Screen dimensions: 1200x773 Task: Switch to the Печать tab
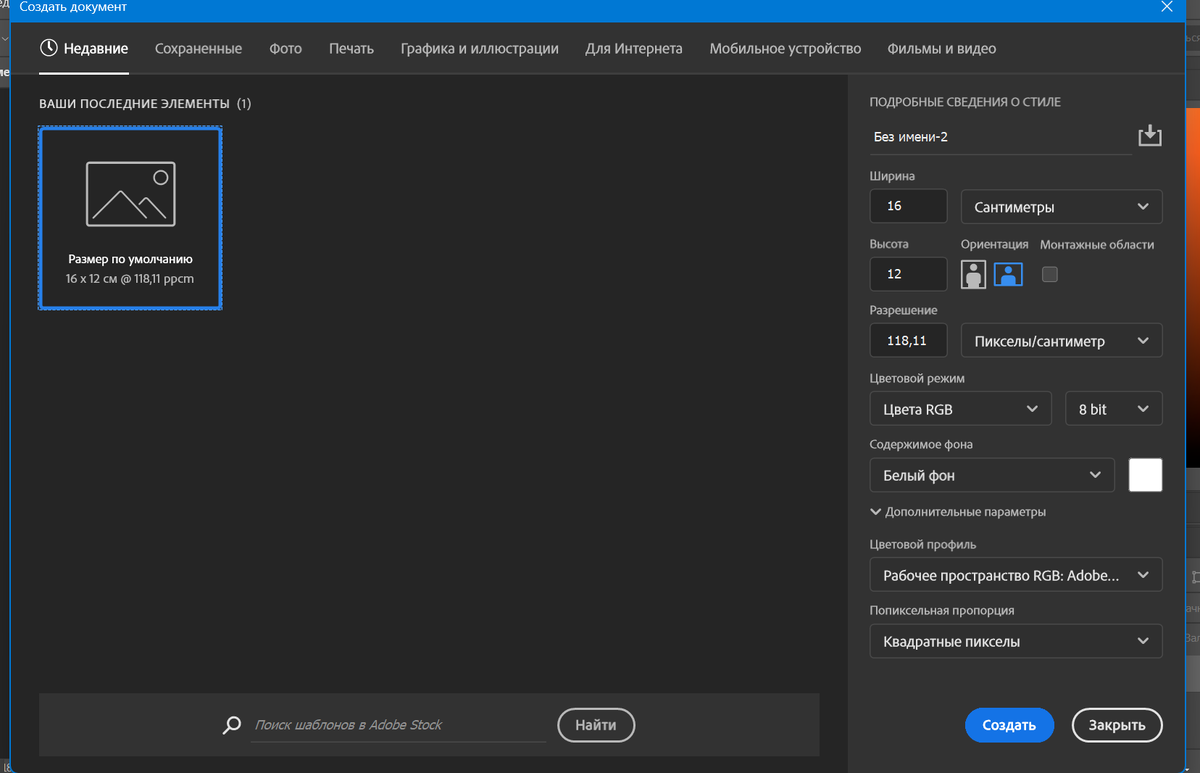(351, 48)
